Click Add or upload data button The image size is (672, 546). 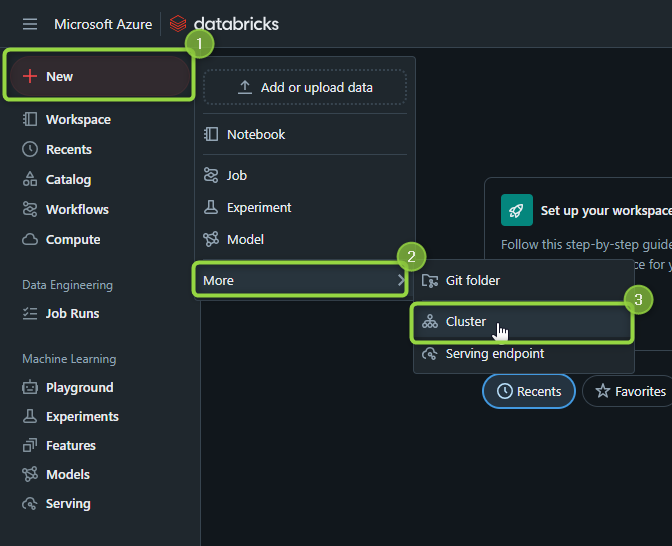click(x=305, y=87)
